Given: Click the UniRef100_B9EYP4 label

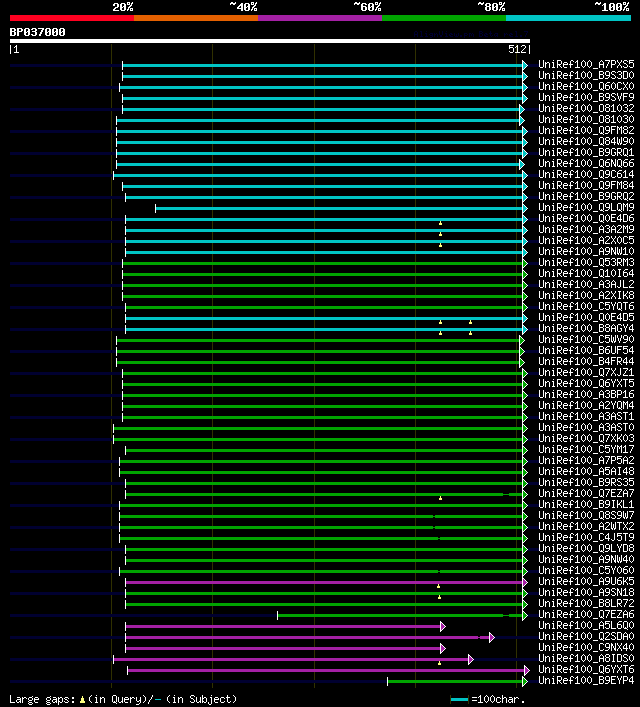Looking at the screenshot, I should point(586,680).
